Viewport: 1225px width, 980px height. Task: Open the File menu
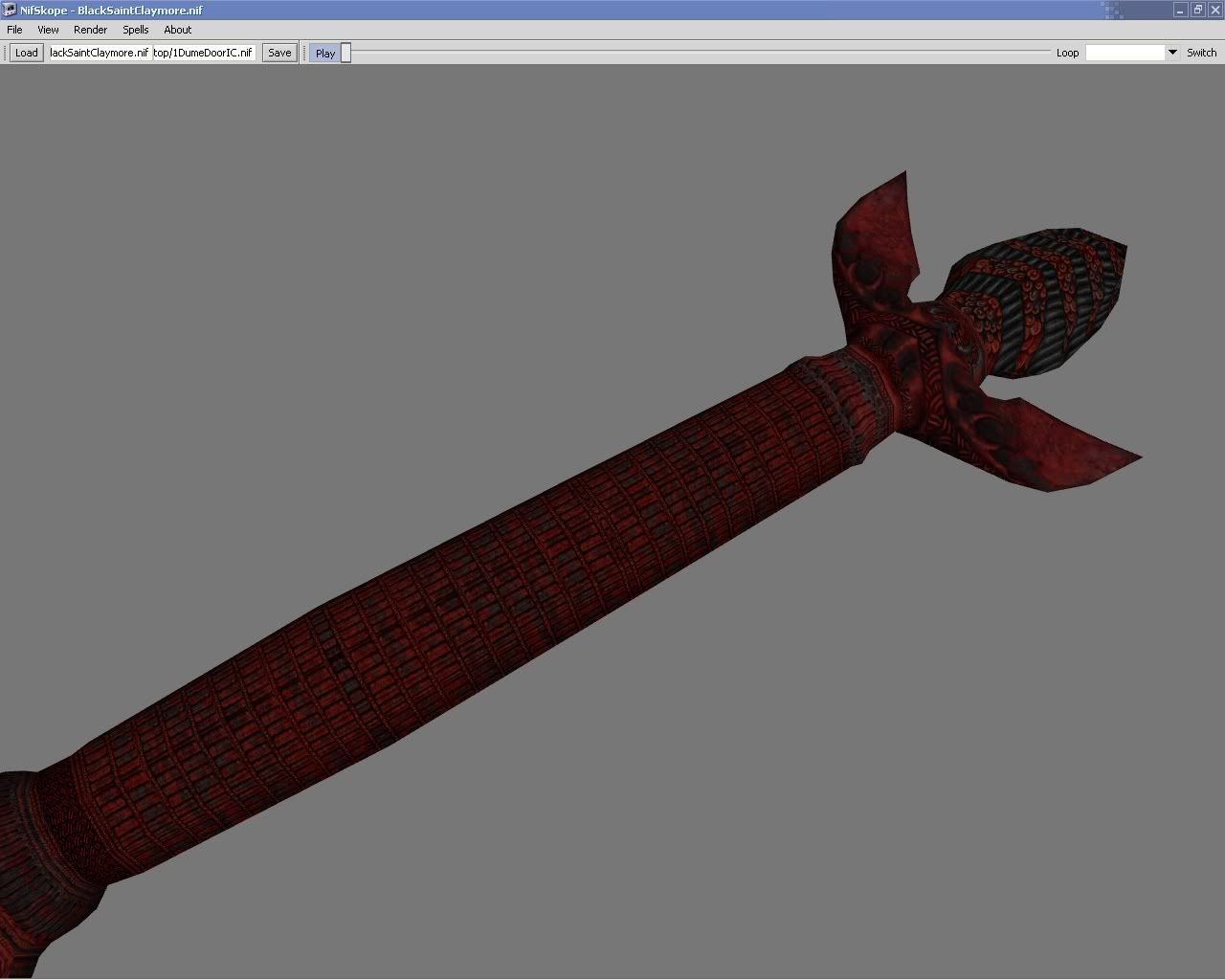point(14,30)
